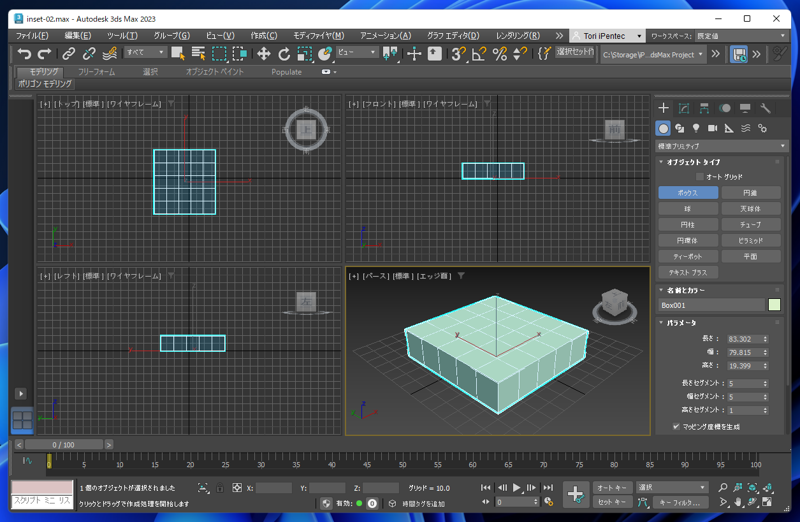Open the ビュー reference coordinate dropdown

pyautogui.click(x=356, y=52)
